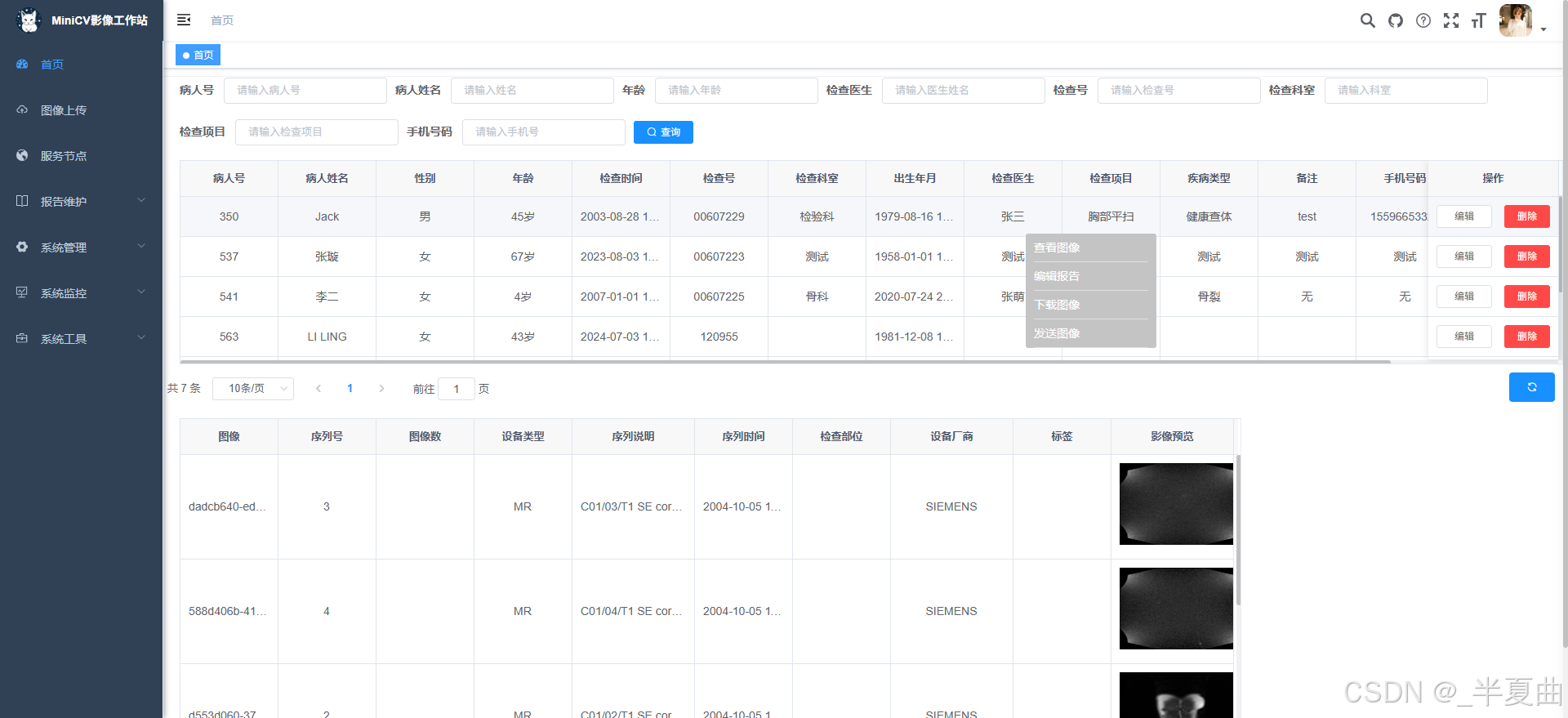1568x718 pixels.
Task: Expand the 报告维护 submenu chevron
Action: pos(141,200)
